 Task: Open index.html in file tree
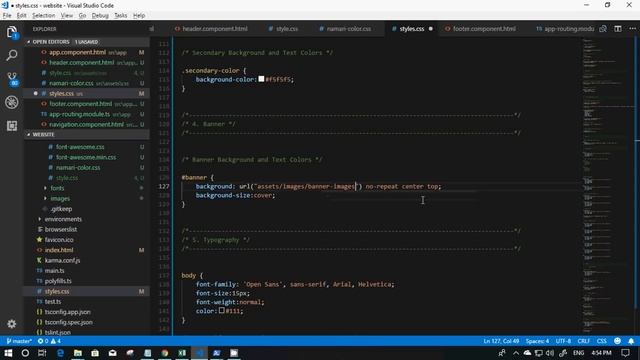(59, 250)
